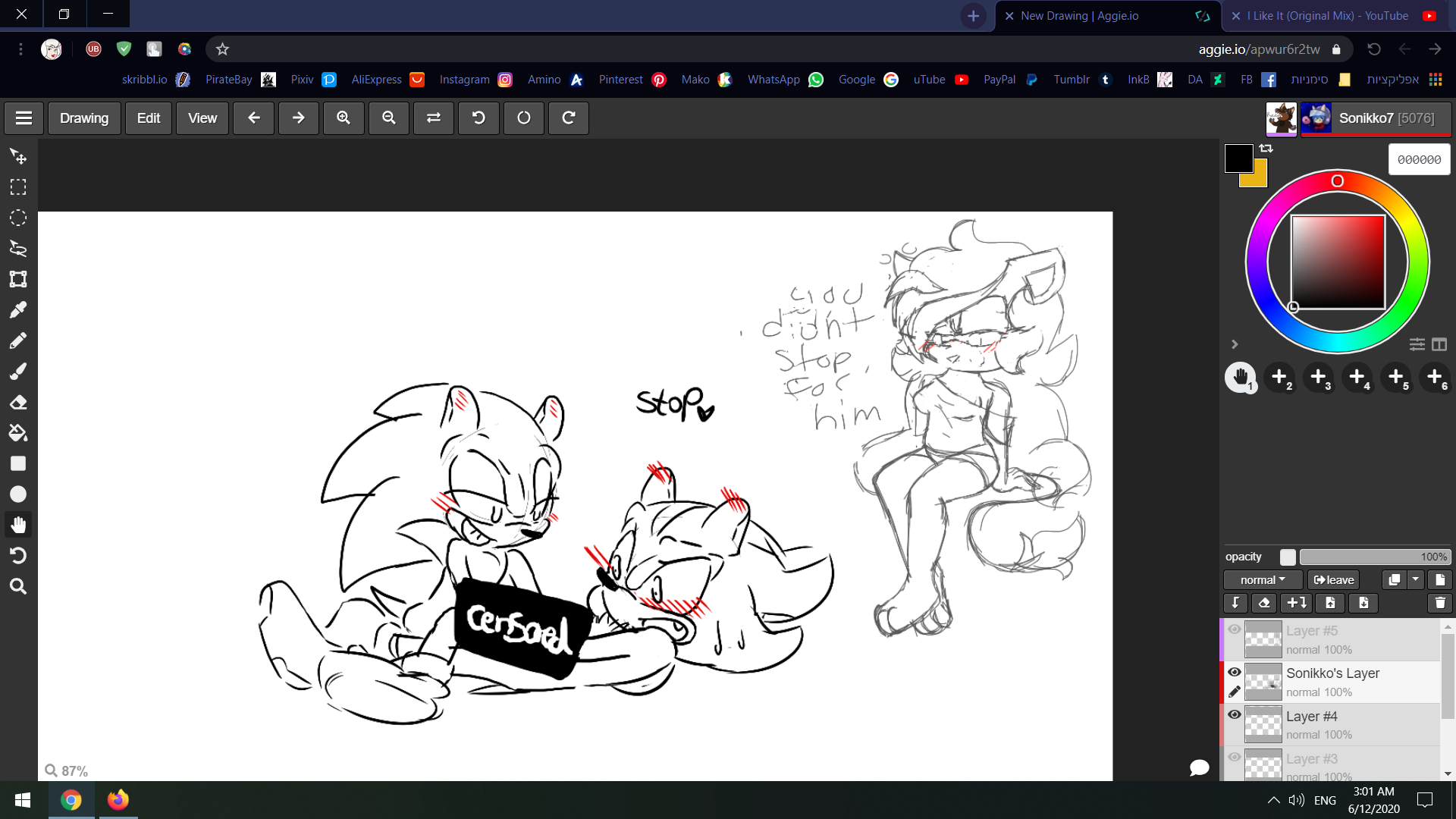Select the Paint Bucket fill tool

click(18, 433)
